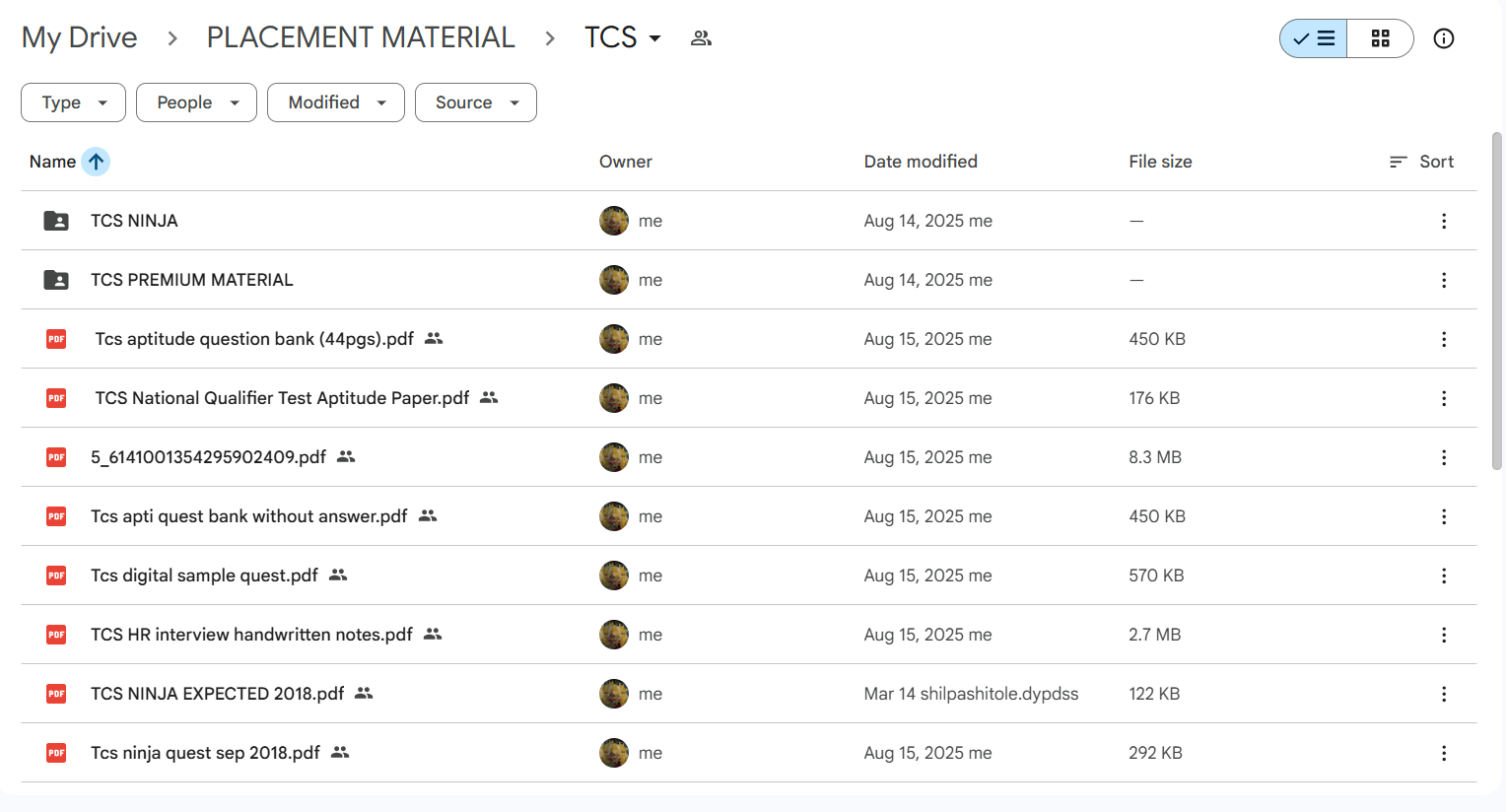Click PDF icon of TCS NINJA EXPECTED 2018

(56, 694)
